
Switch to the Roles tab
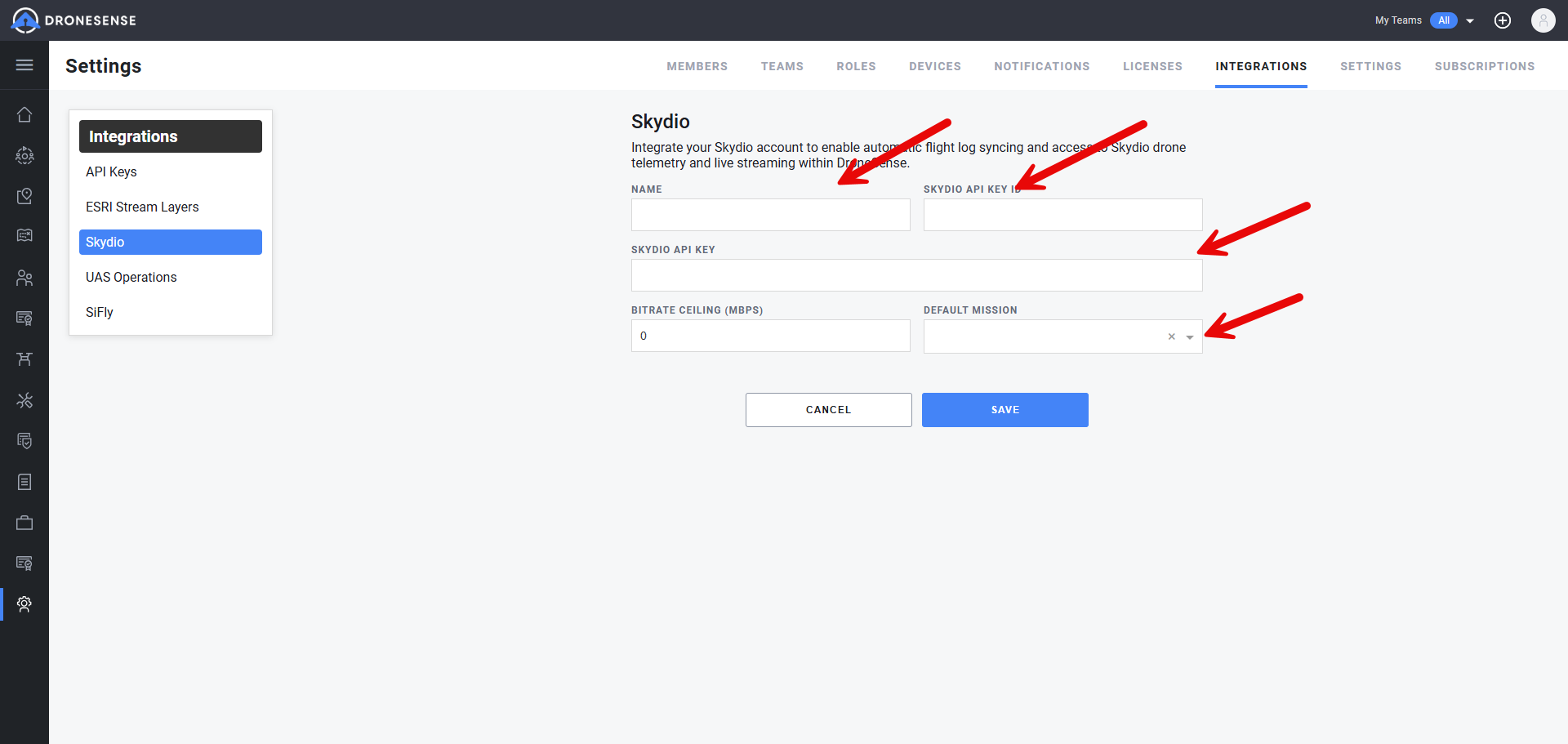857,66
